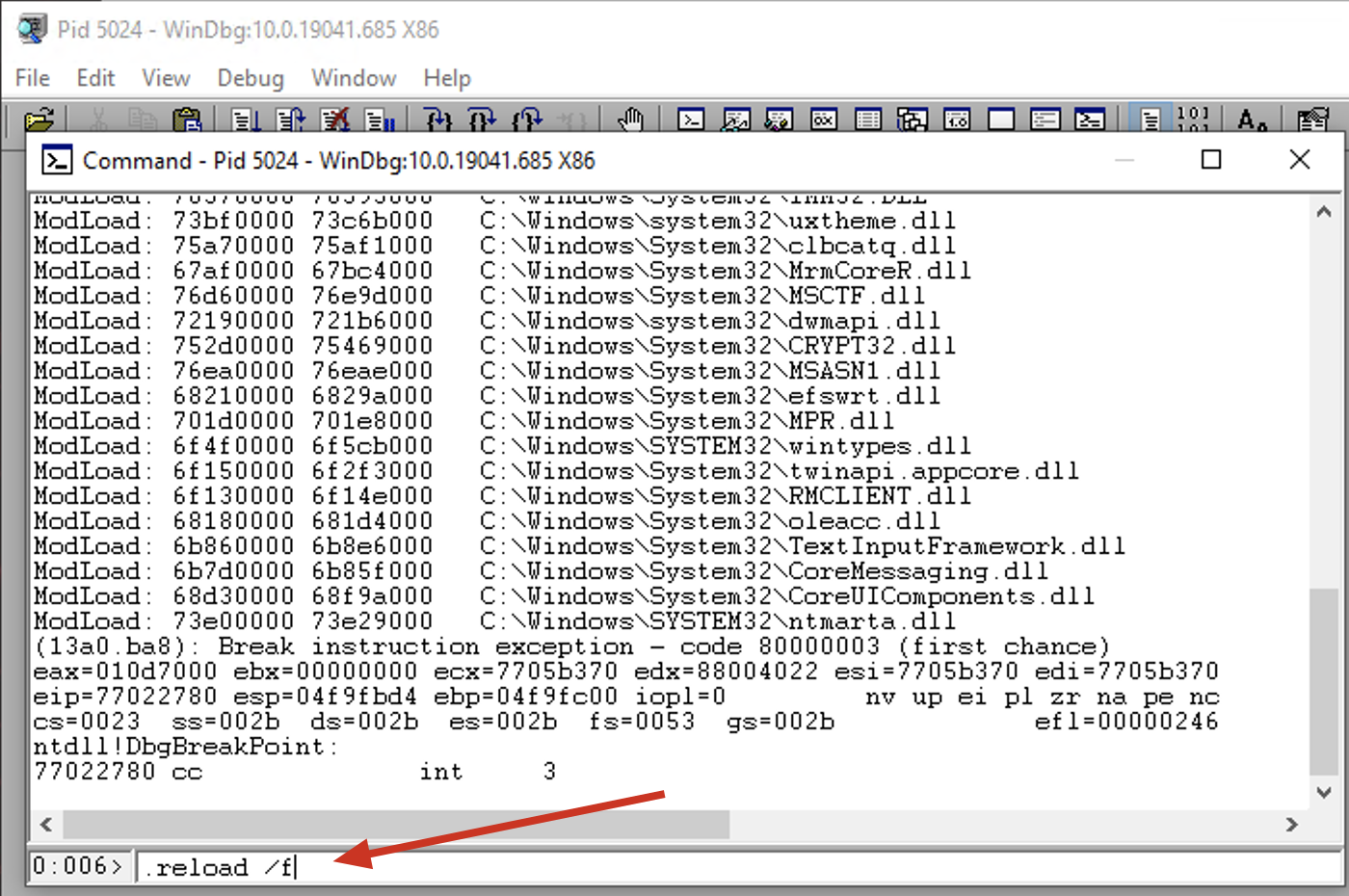Click the Run to Cursor icon
Image resolution: width=1349 pixels, height=896 pixels.
572,120
